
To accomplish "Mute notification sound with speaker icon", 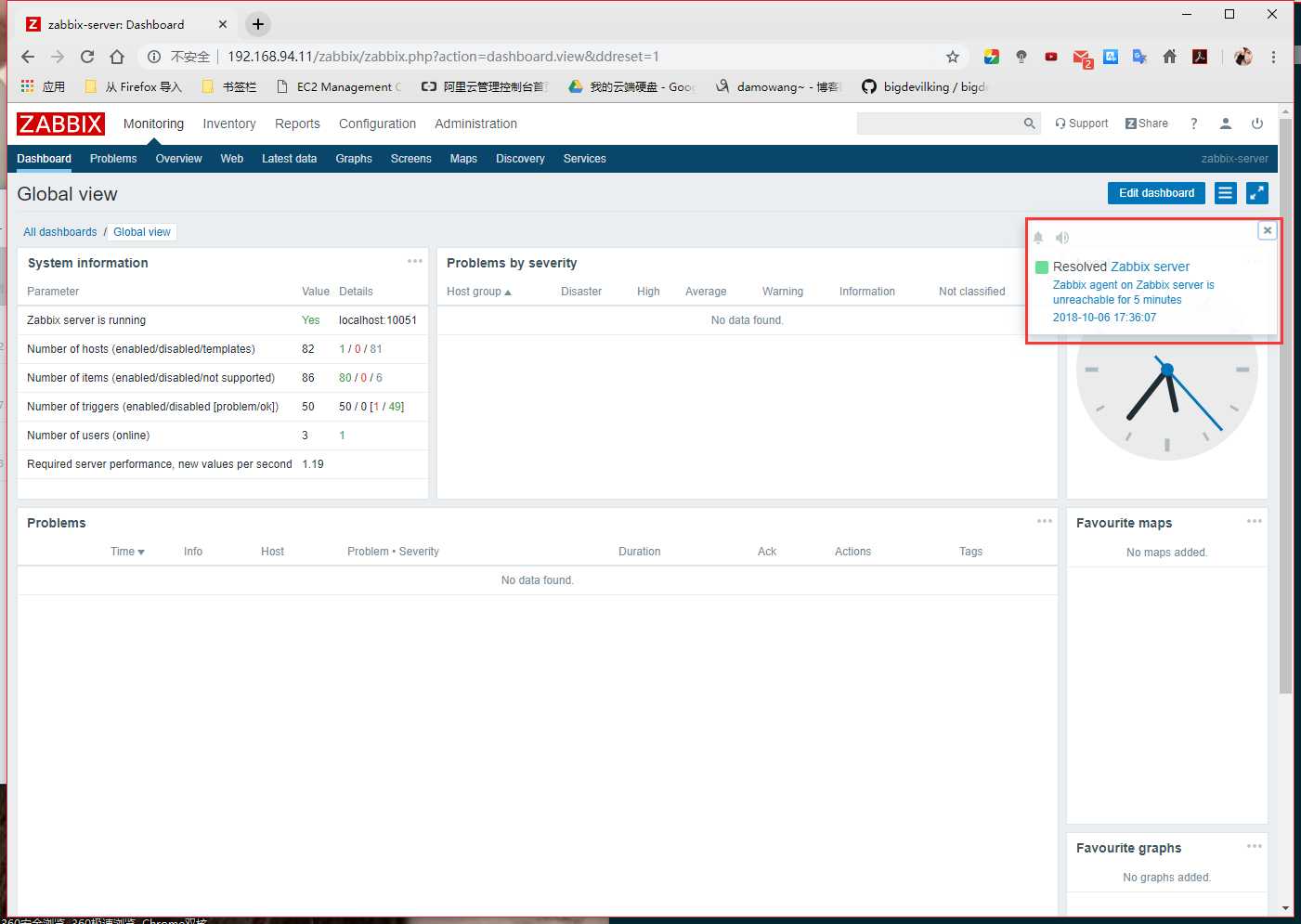I will (x=1062, y=238).
